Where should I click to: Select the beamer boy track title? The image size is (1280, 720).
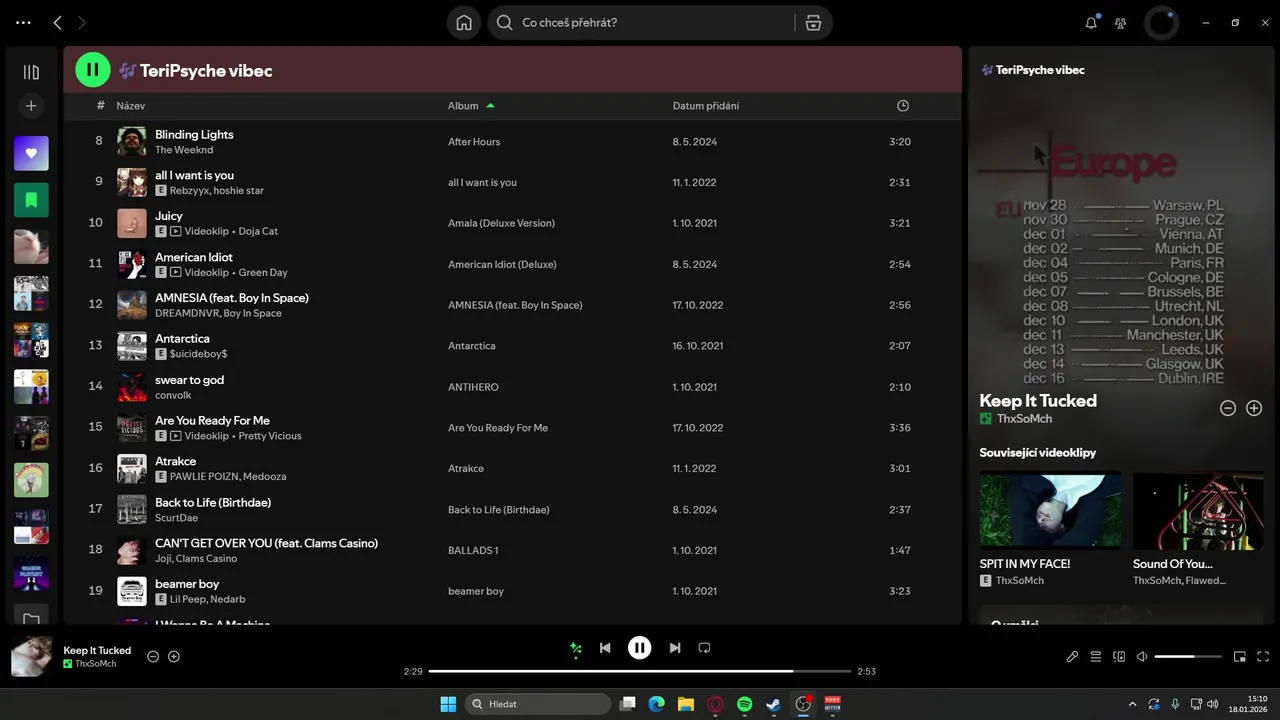[x=187, y=584]
